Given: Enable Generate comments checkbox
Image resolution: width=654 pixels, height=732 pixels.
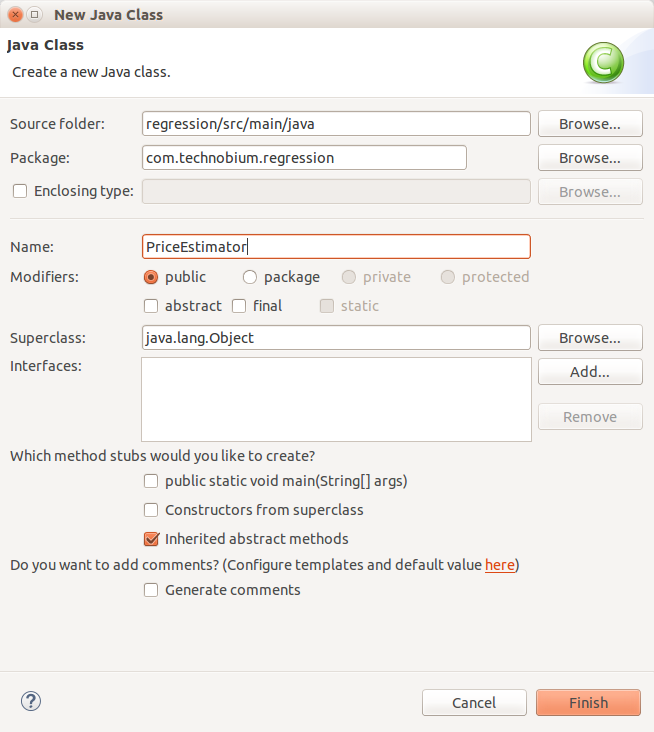Looking at the screenshot, I should pyautogui.click(x=151, y=590).
